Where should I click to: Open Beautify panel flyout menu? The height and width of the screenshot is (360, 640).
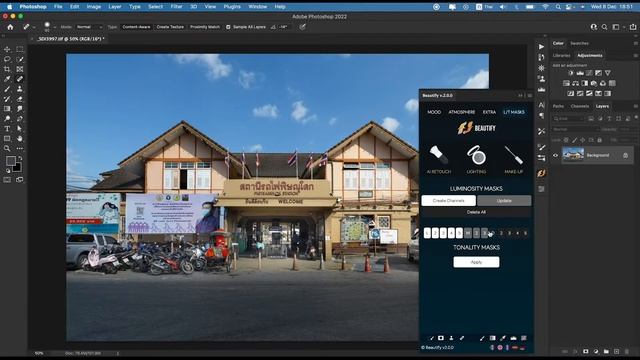pos(530,96)
